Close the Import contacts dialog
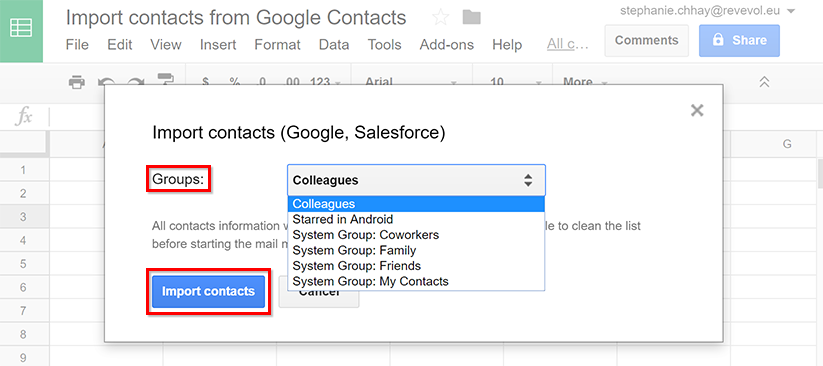The image size is (823, 366). pyautogui.click(x=697, y=110)
